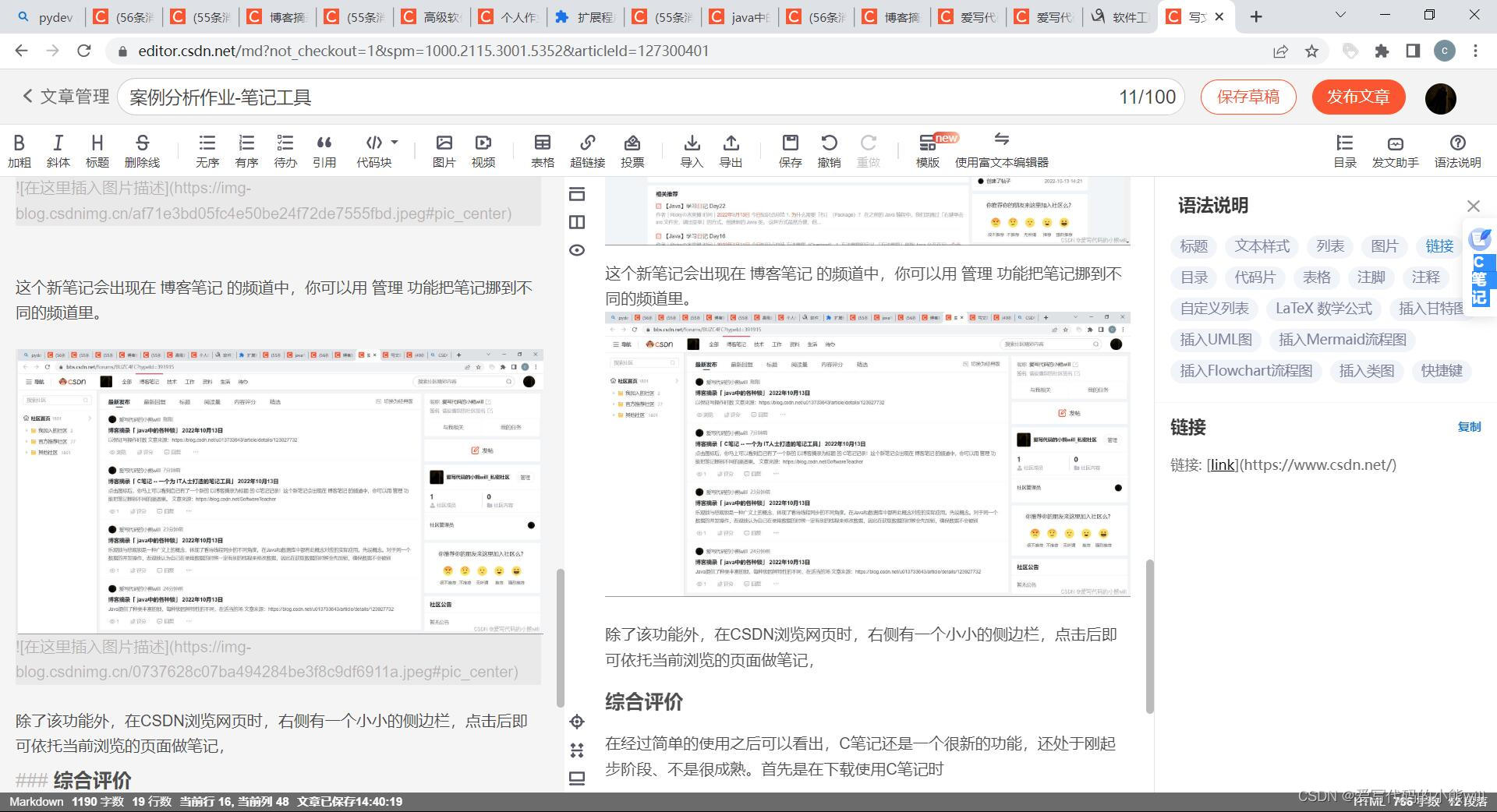Click the editor pane scrollbar
The width and height of the screenshot is (1497, 812).
[559, 637]
